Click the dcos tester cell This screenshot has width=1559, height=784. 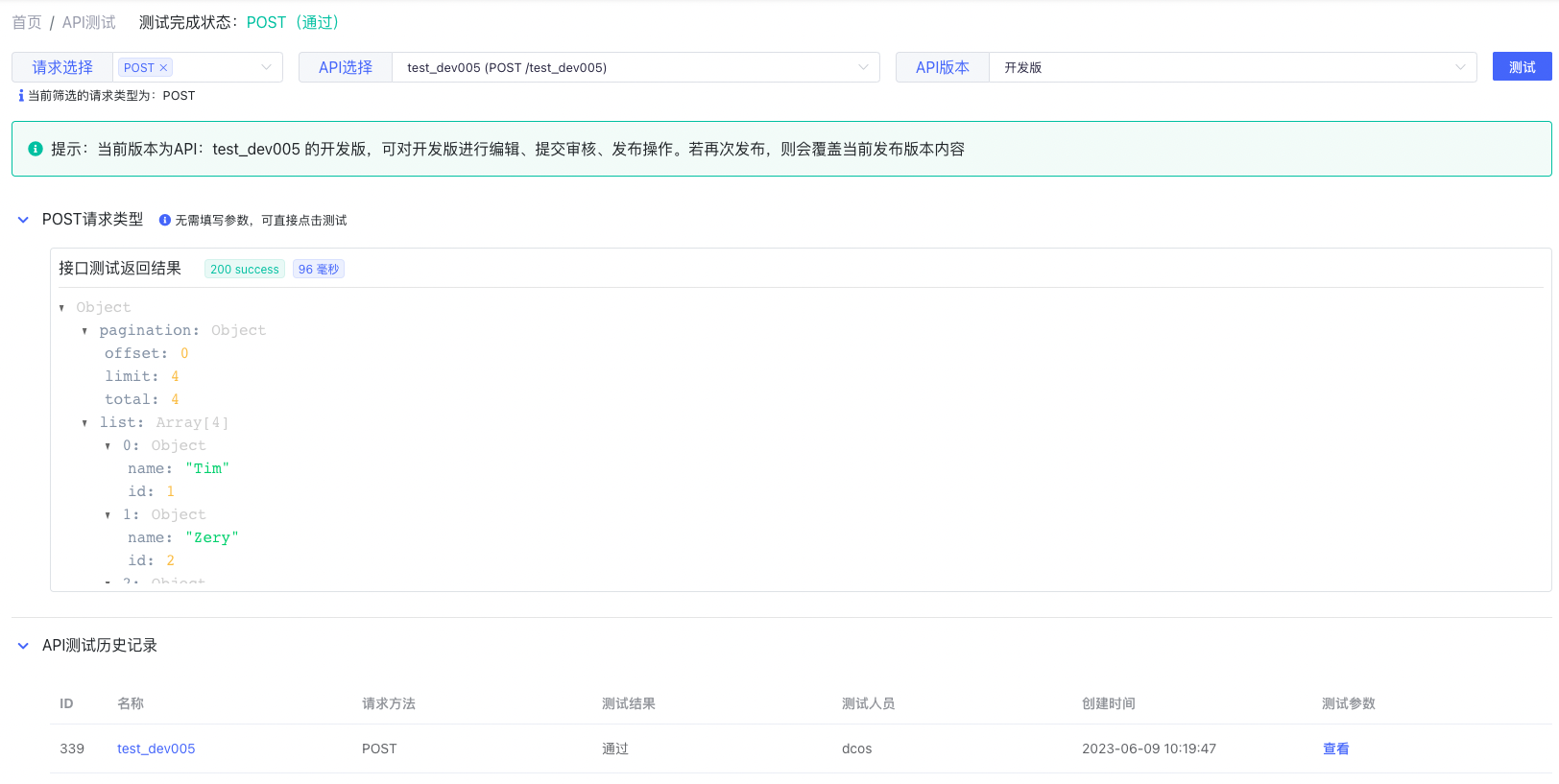pos(857,748)
